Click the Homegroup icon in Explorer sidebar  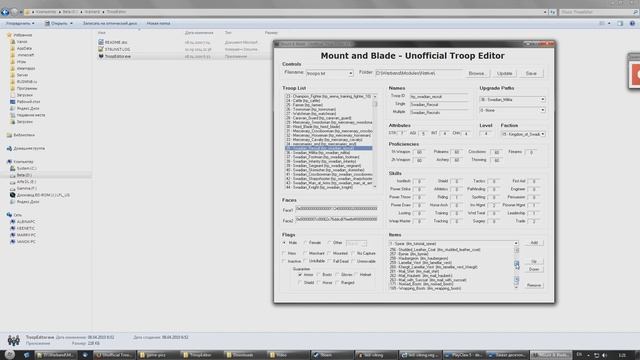tap(9, 149)
